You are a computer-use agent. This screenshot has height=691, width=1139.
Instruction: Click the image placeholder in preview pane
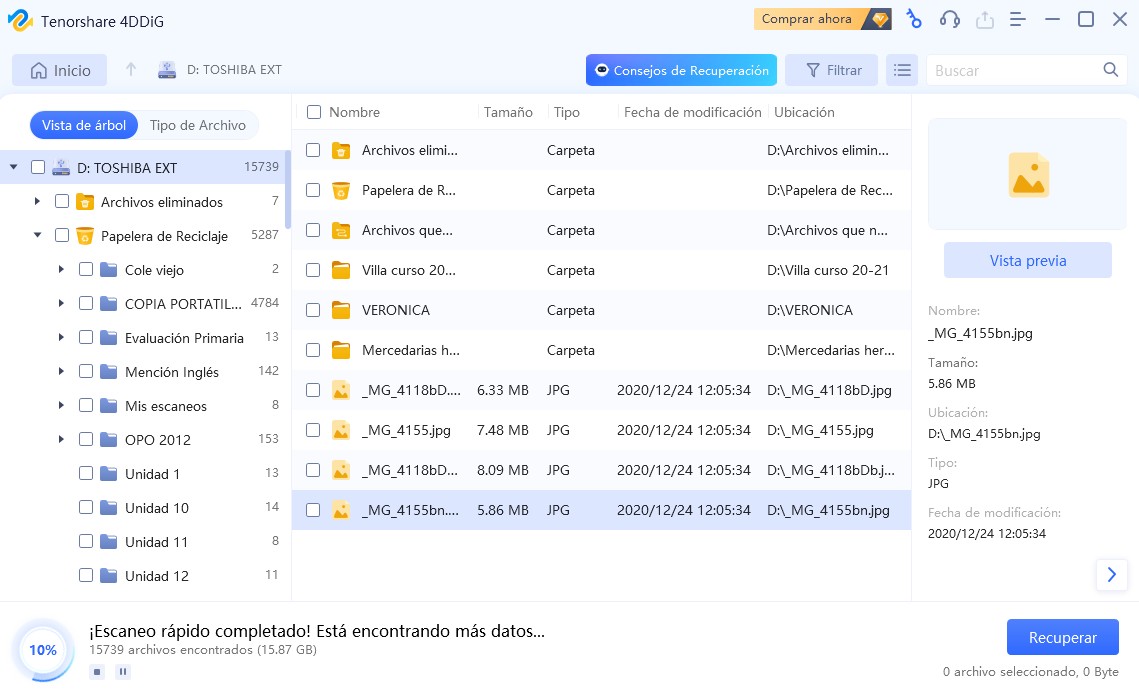coord(1028,175)
